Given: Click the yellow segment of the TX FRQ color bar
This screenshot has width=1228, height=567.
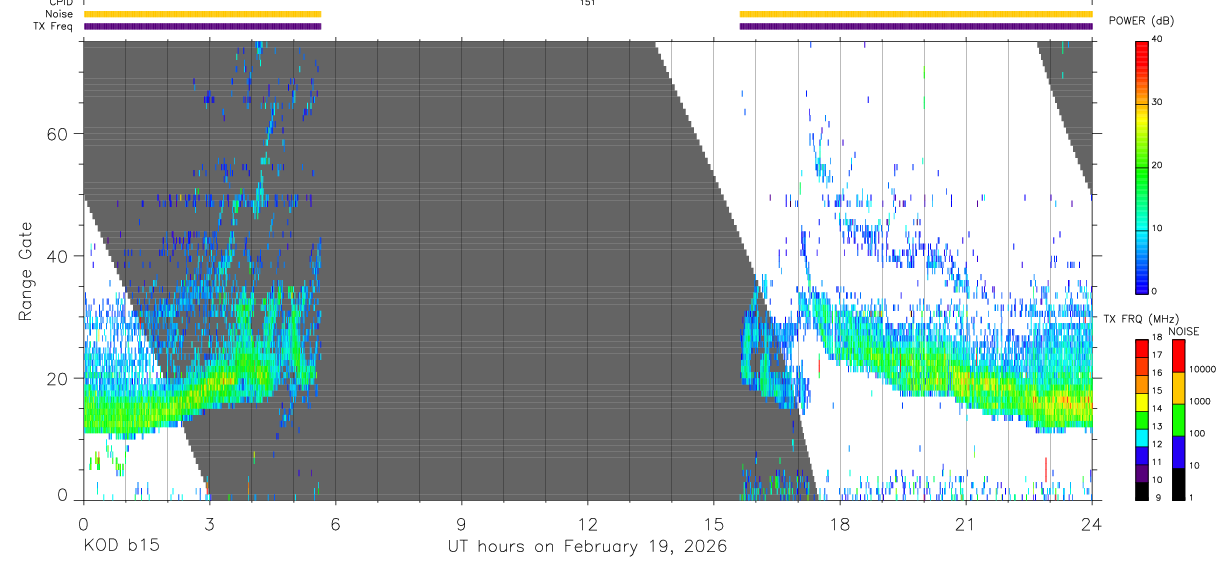Looking at the screenshot, I should (1142, 402).
